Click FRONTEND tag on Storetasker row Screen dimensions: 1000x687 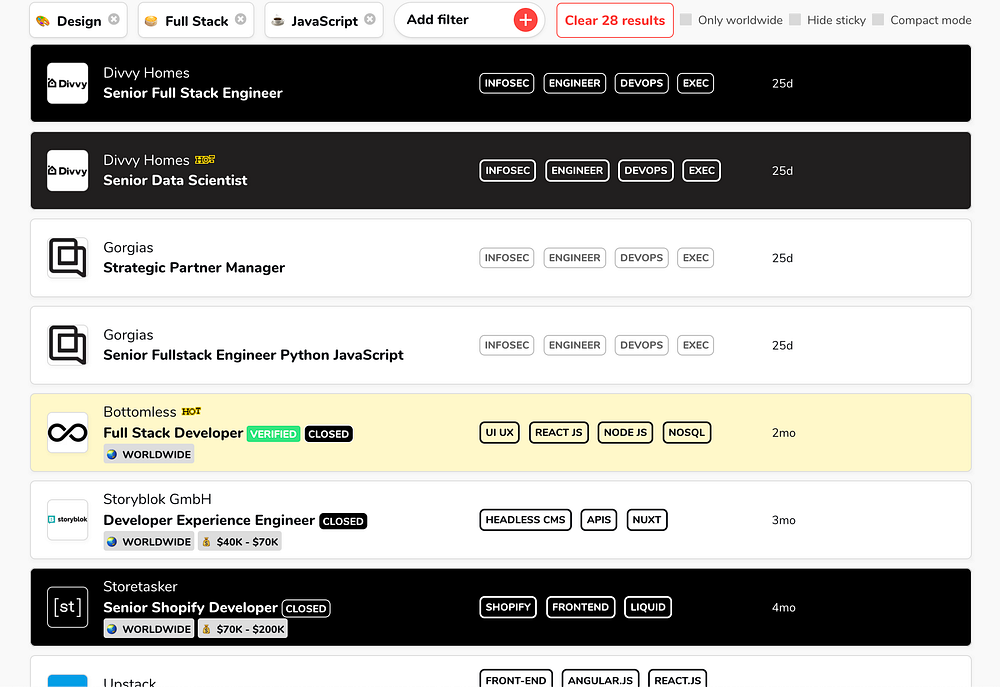tap(580, 607)
